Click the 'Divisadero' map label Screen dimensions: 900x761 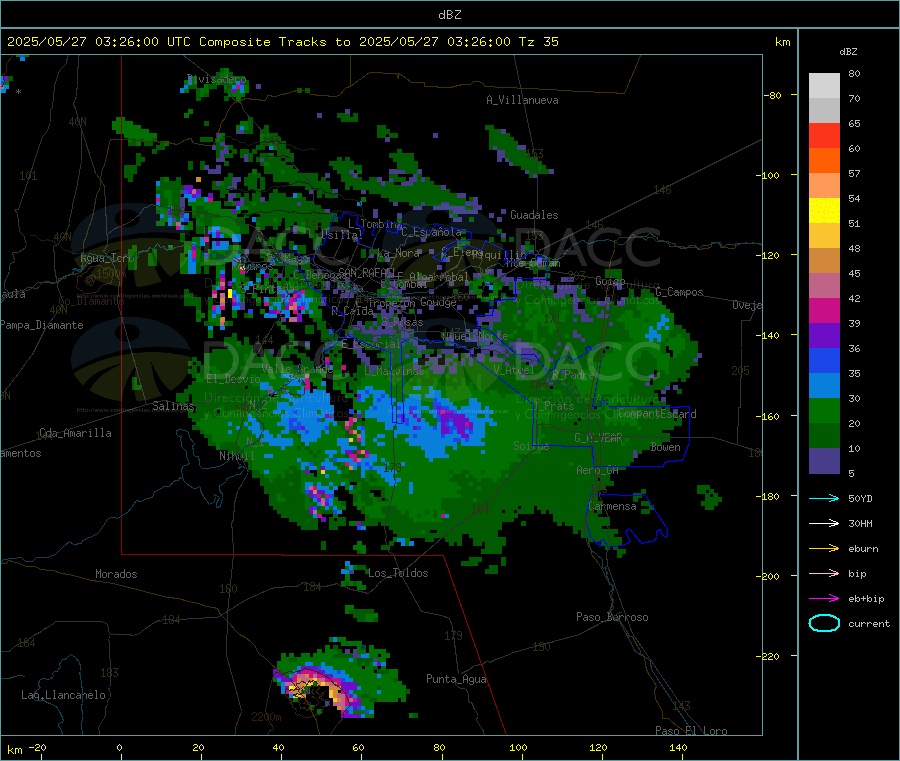pyautogui.click(x=216, y=79)
